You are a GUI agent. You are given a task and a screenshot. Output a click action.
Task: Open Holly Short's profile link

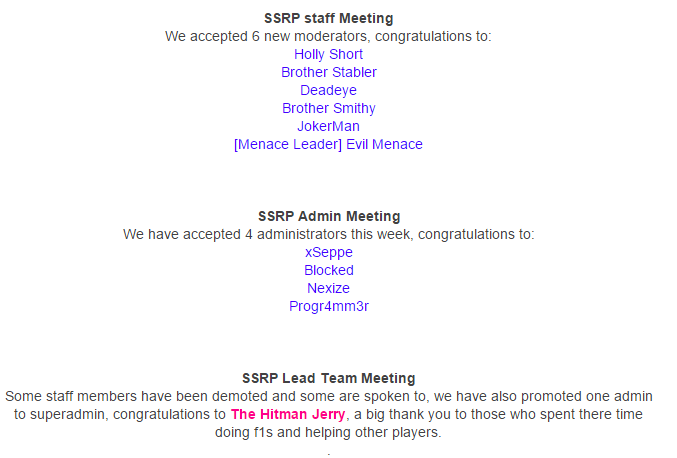point(328,54)
